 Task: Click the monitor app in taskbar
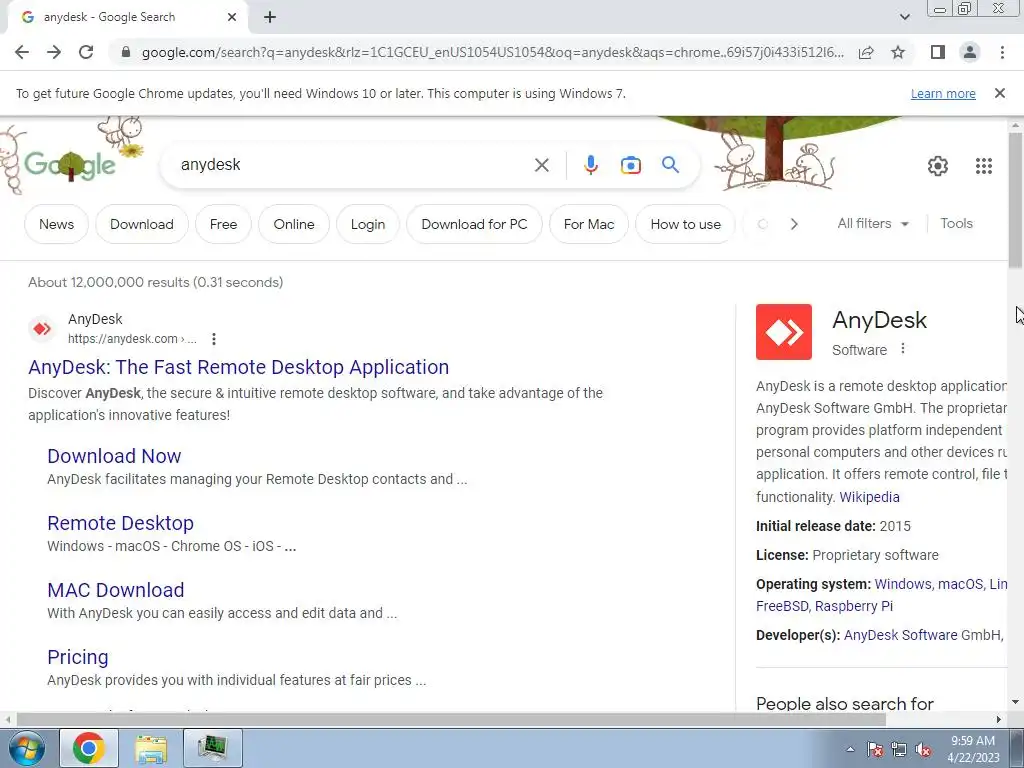pos(213,748)
